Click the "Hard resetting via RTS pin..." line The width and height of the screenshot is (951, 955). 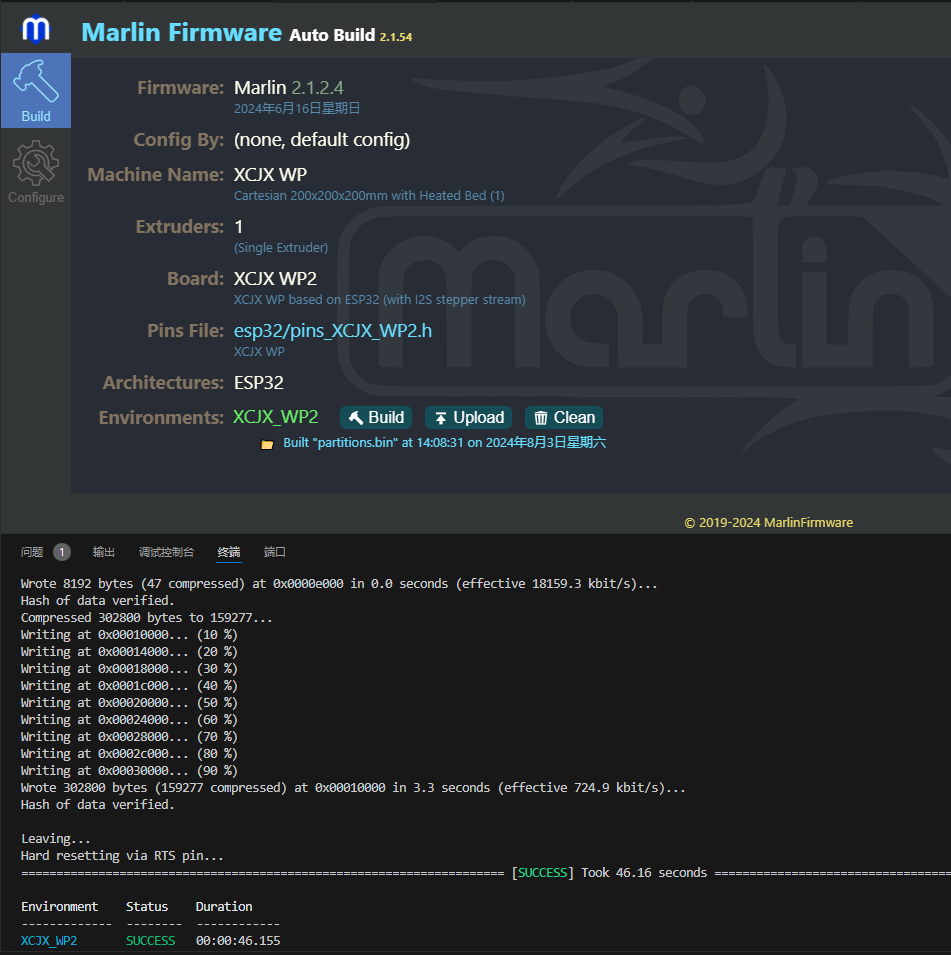coord(122,856)
